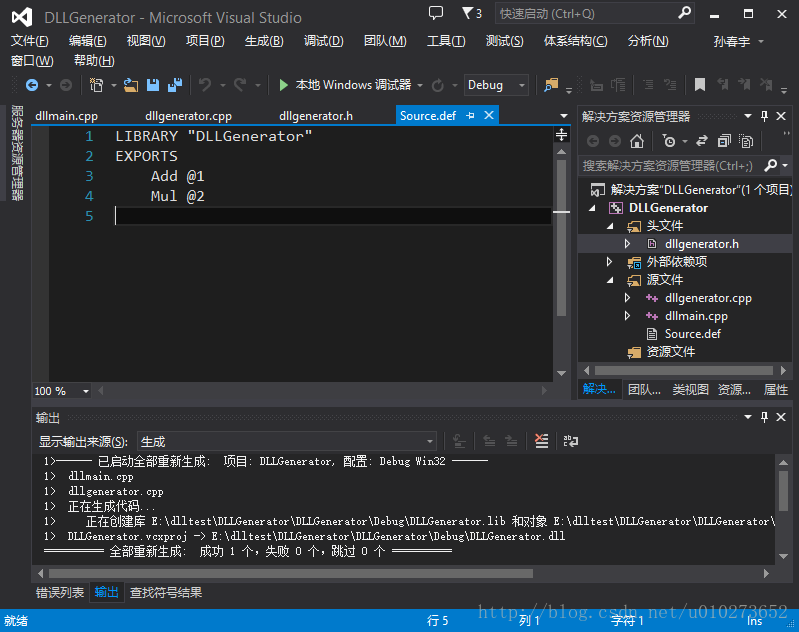Viewport: 799px width, 632px height.
Task: Toggle word wrap in Output panel
Action: point(571,441)
